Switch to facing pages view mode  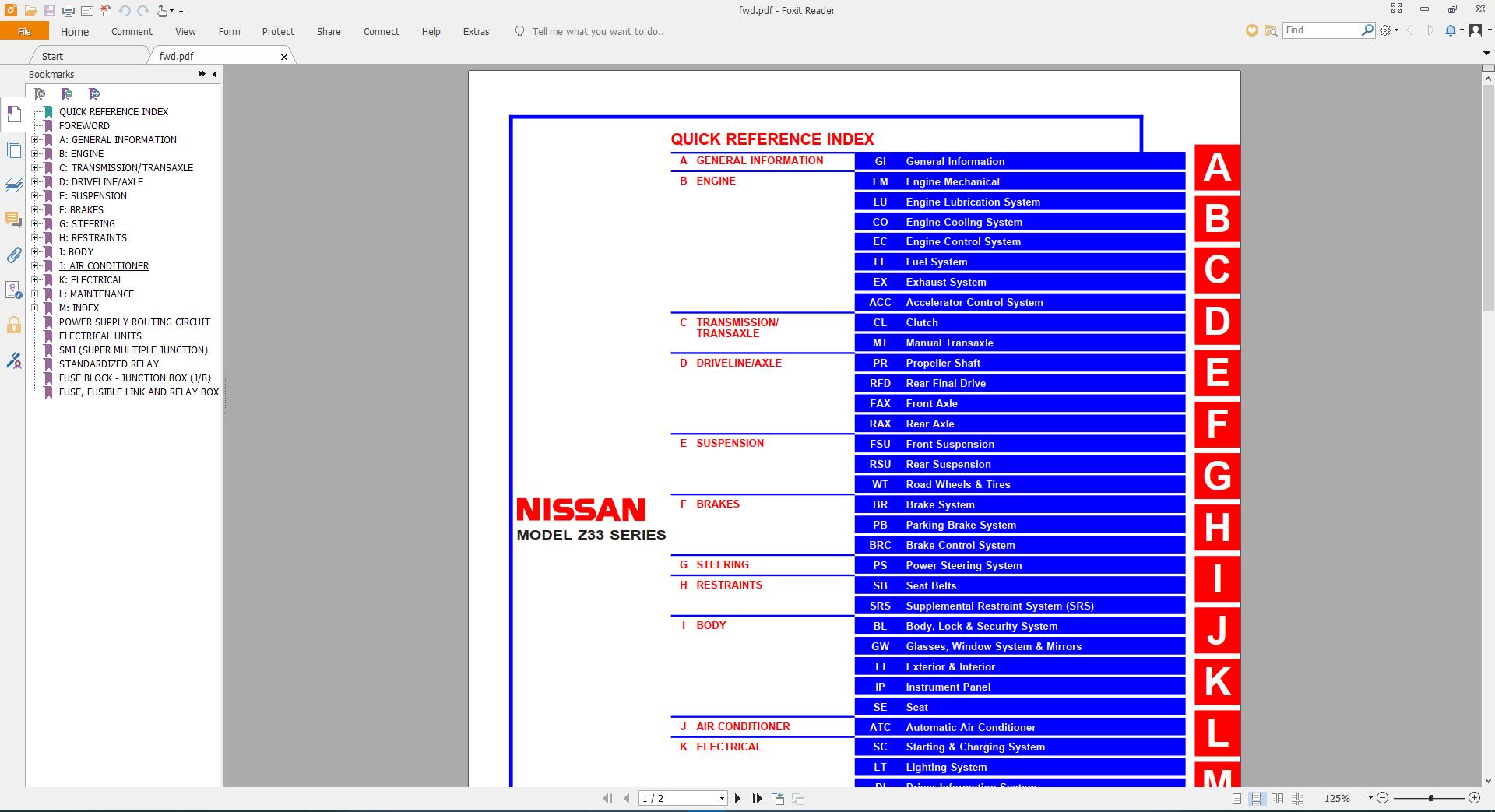1277,798
